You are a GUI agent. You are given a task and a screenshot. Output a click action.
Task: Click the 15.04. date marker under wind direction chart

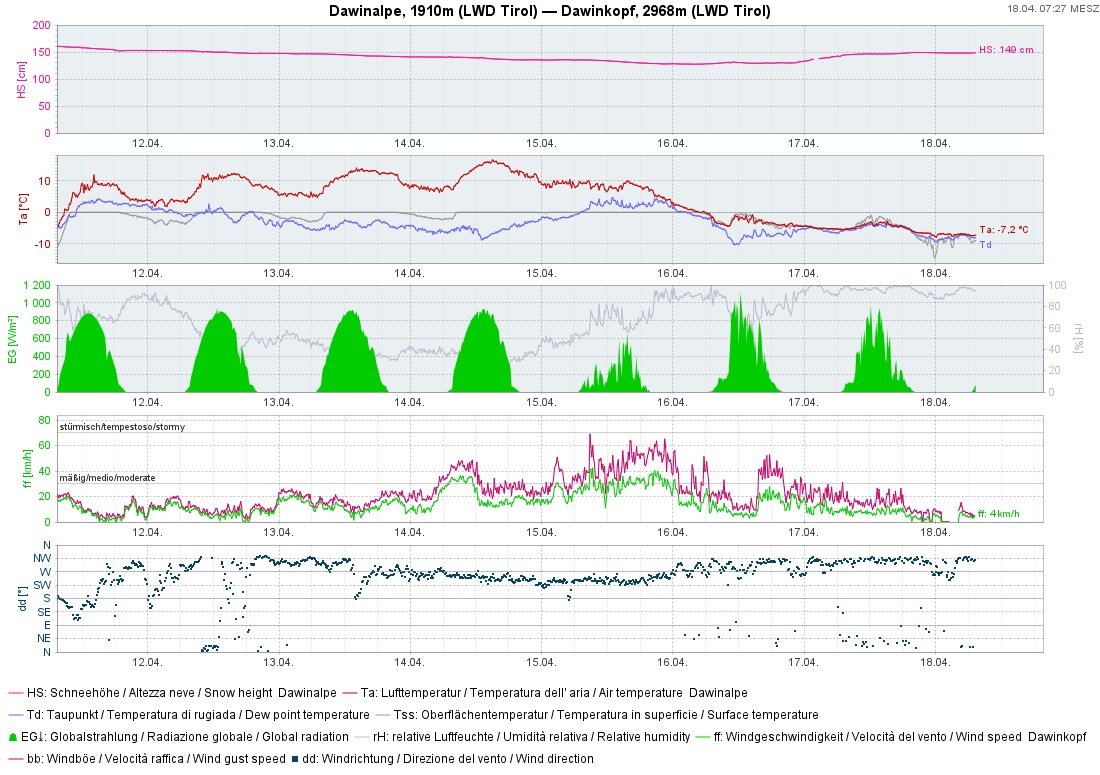click(540, 662)
